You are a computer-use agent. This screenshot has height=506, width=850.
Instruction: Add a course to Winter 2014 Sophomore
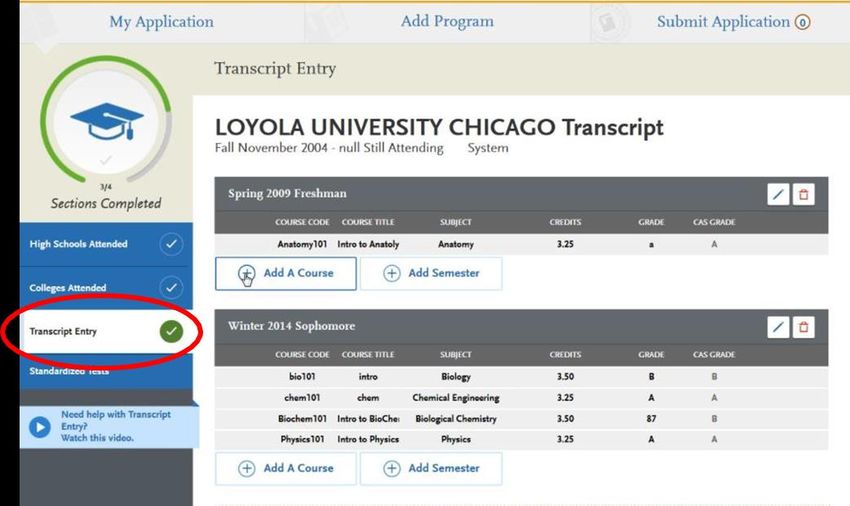coord(286,468)
